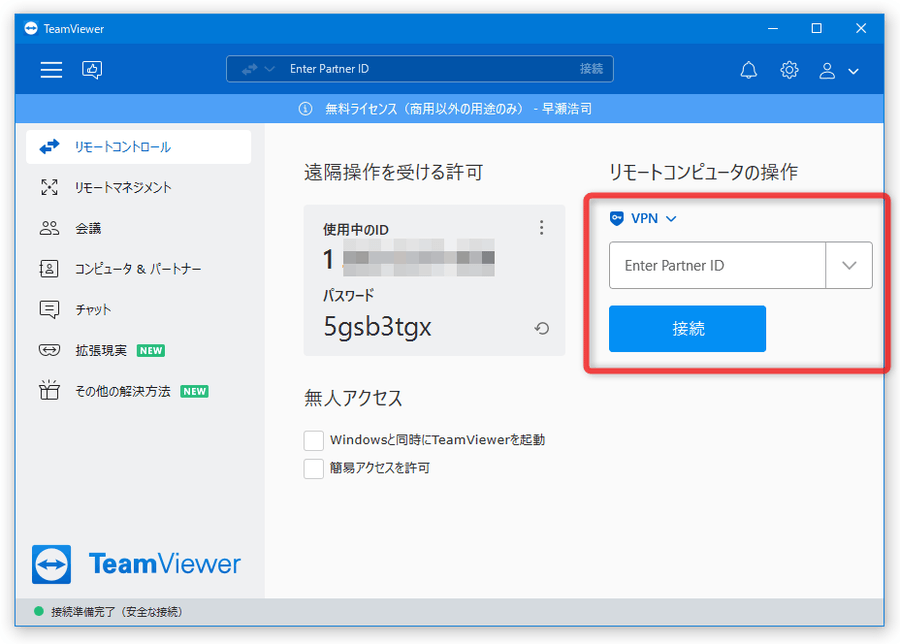Screen dimensions: 900x644
Task: Open the notifications bell
Action: (x=748, y=70)
